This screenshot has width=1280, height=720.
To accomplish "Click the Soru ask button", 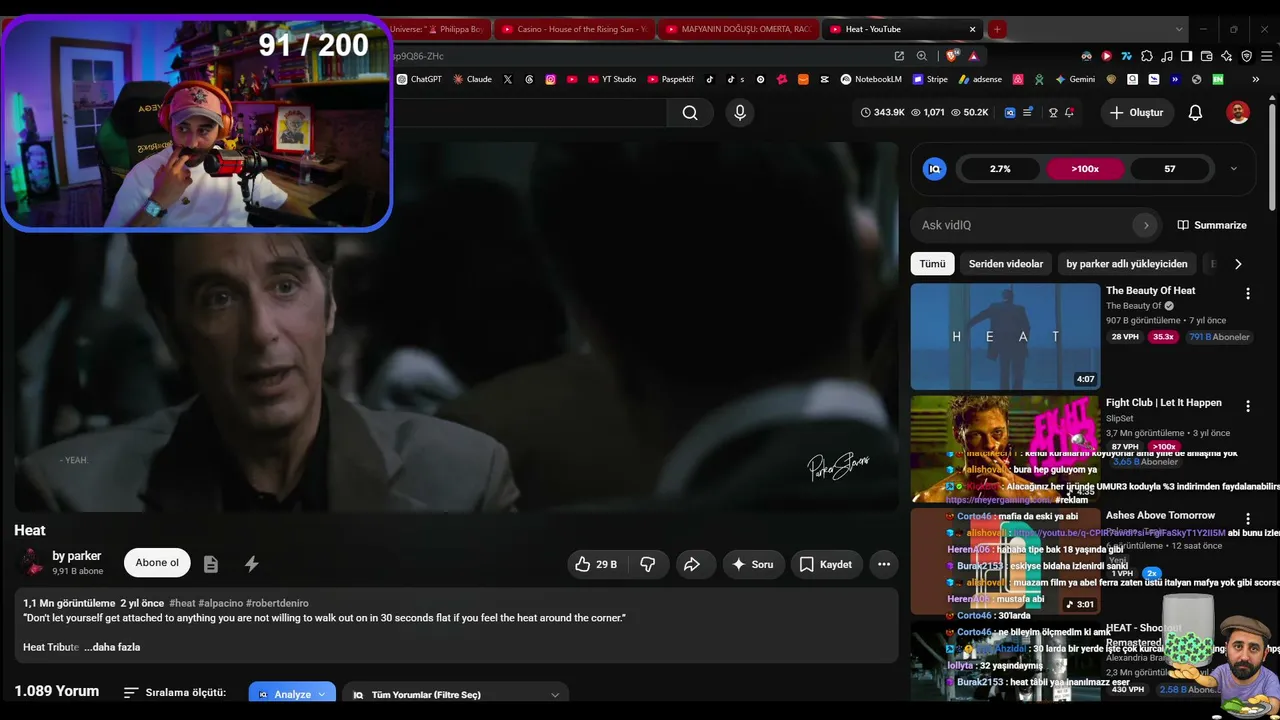I will click(x=752, y=564).
